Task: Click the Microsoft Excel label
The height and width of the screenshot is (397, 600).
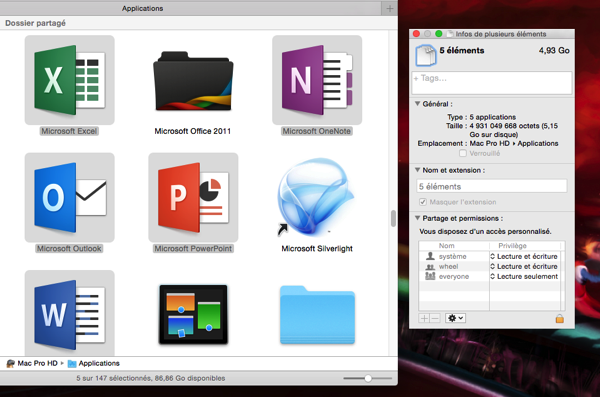Action: tap(69, 131)
